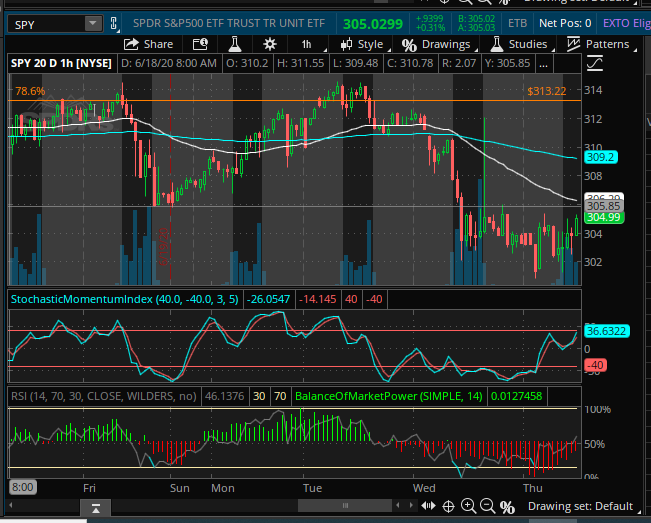Open the flask edit-studies icon
This screenshot has width=651, height=523.
click(235, 44)
